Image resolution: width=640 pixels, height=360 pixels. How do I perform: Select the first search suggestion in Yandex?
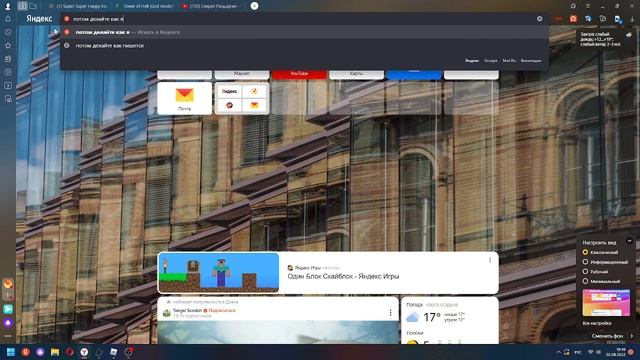(304, 32)
